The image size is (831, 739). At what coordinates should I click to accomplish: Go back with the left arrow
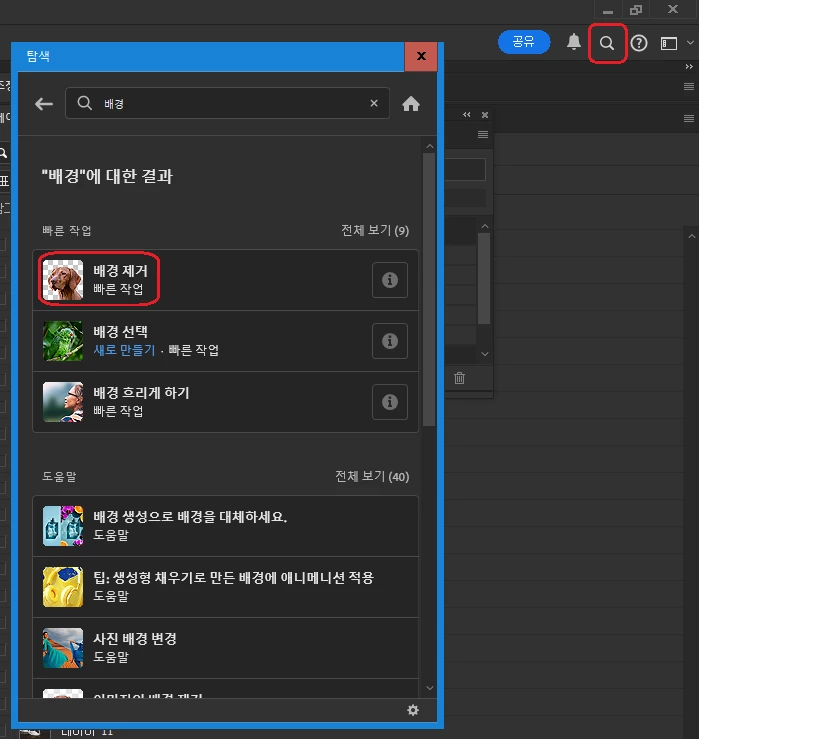coord(44,104)
